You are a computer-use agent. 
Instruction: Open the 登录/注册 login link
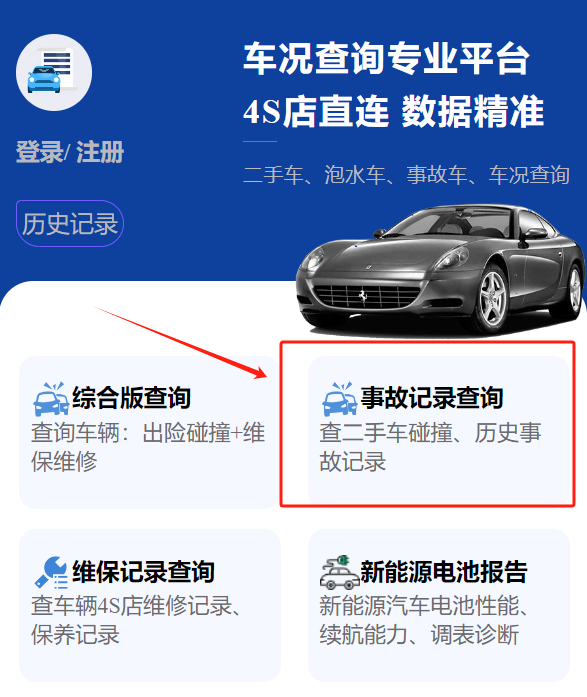tap(70, 152)
